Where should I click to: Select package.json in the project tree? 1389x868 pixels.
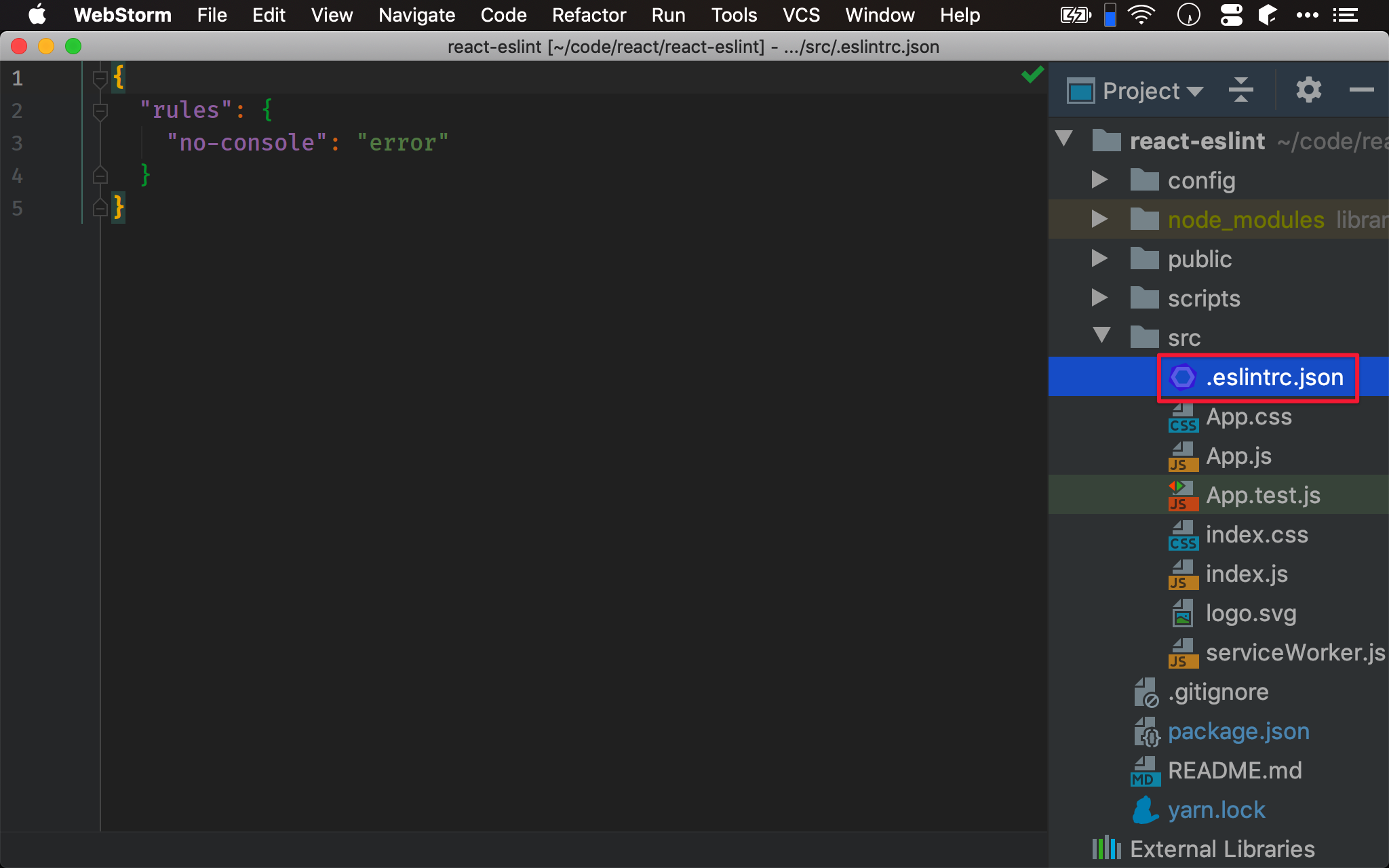1218,730
